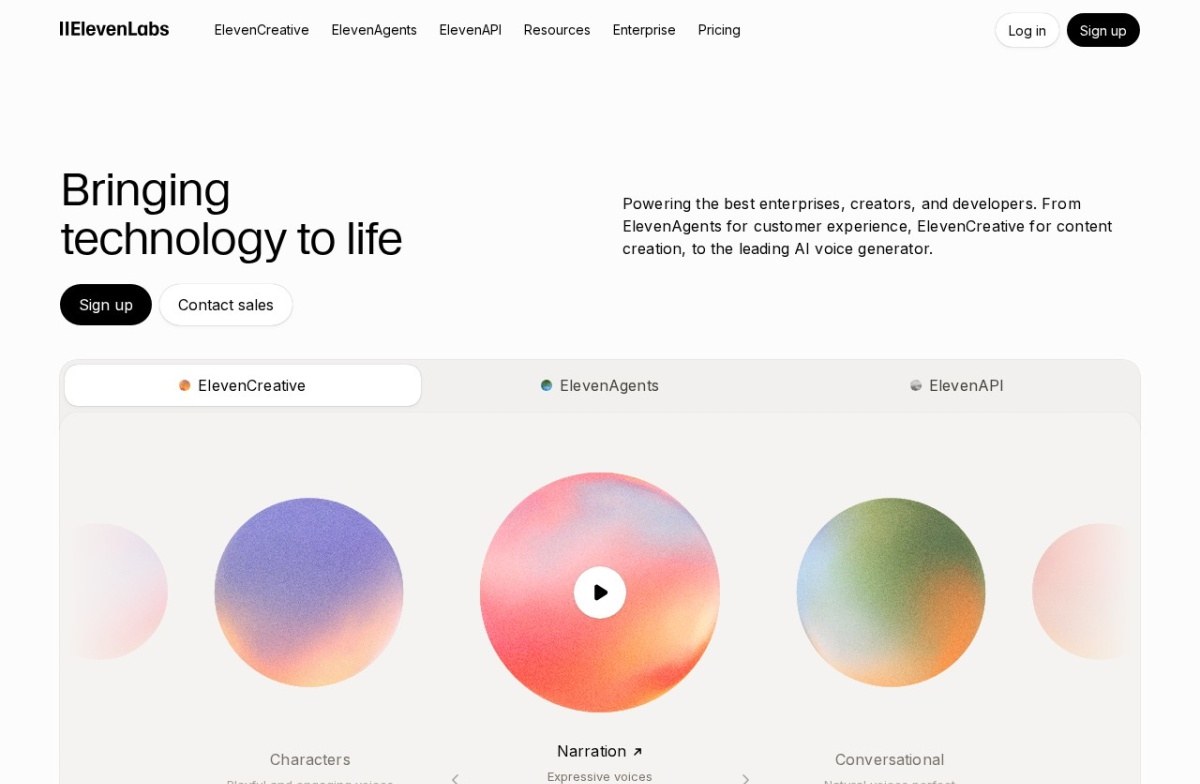Go to next voice with right chevron

(745, 778)
